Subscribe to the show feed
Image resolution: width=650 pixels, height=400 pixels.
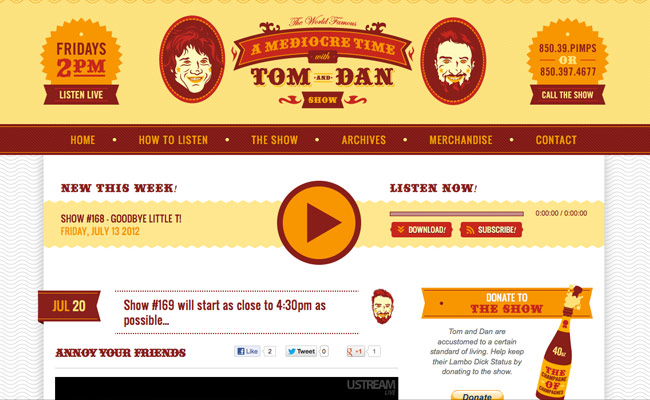pos(491,230)
